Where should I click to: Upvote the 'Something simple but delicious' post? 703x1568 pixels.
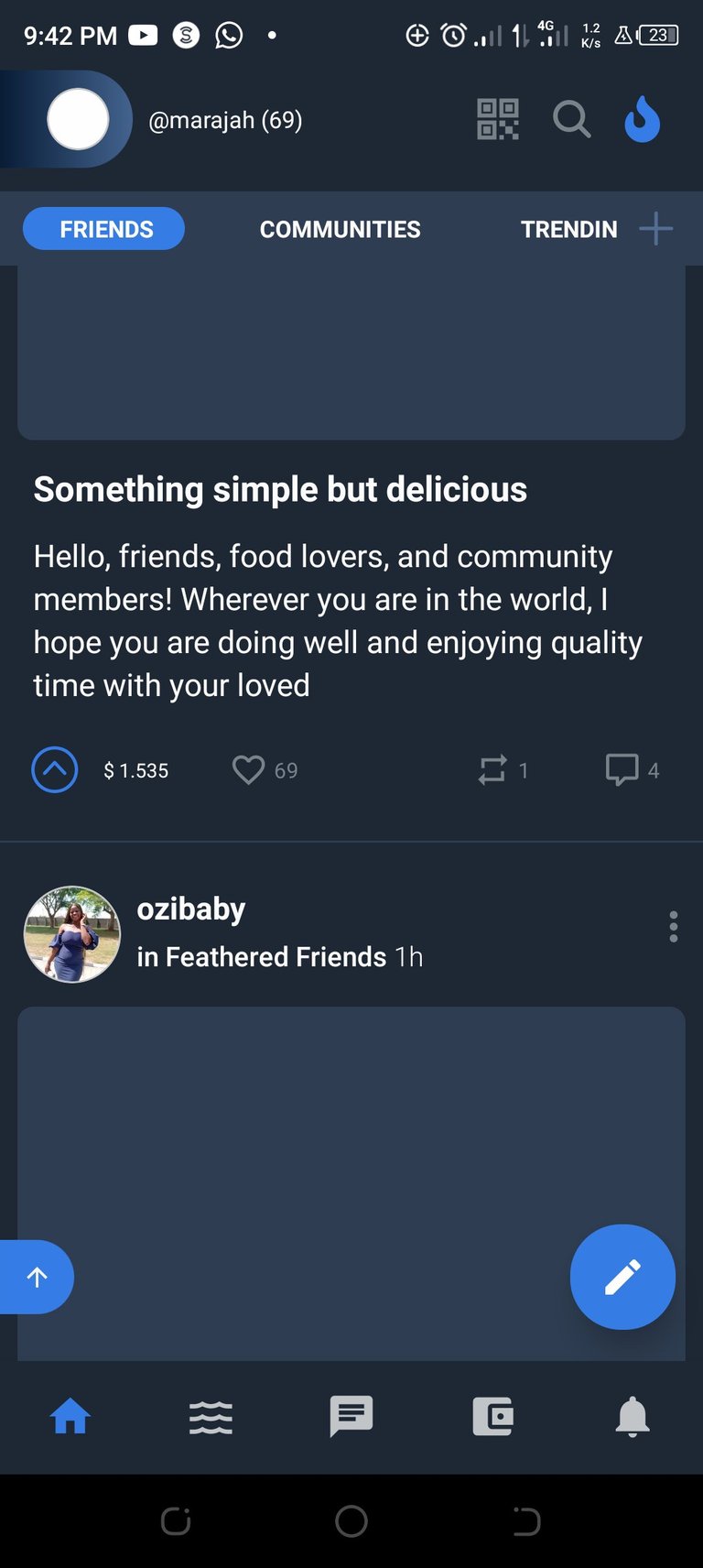(x=55, y=770)
